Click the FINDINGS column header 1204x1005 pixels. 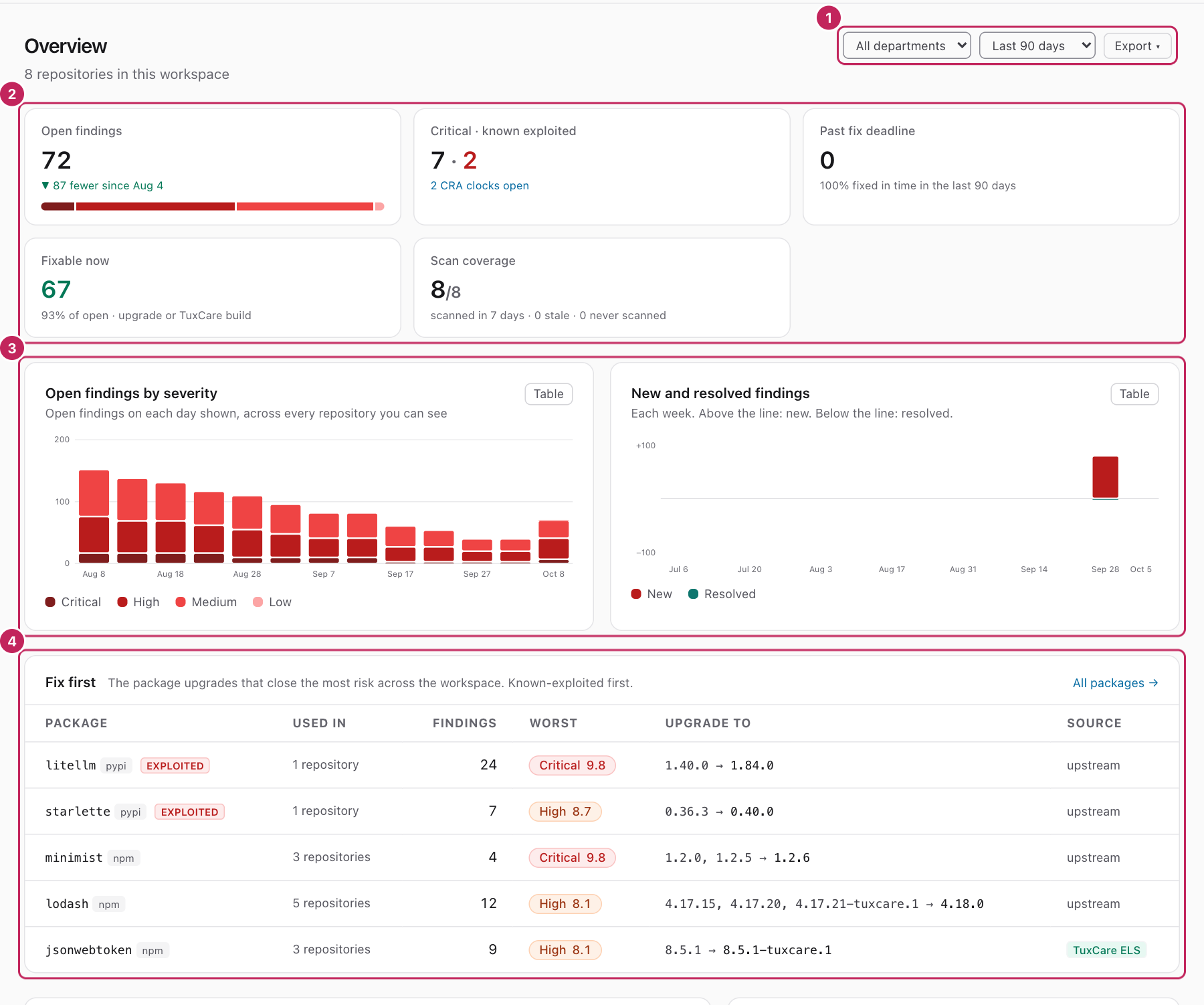(x=464, y=723)
